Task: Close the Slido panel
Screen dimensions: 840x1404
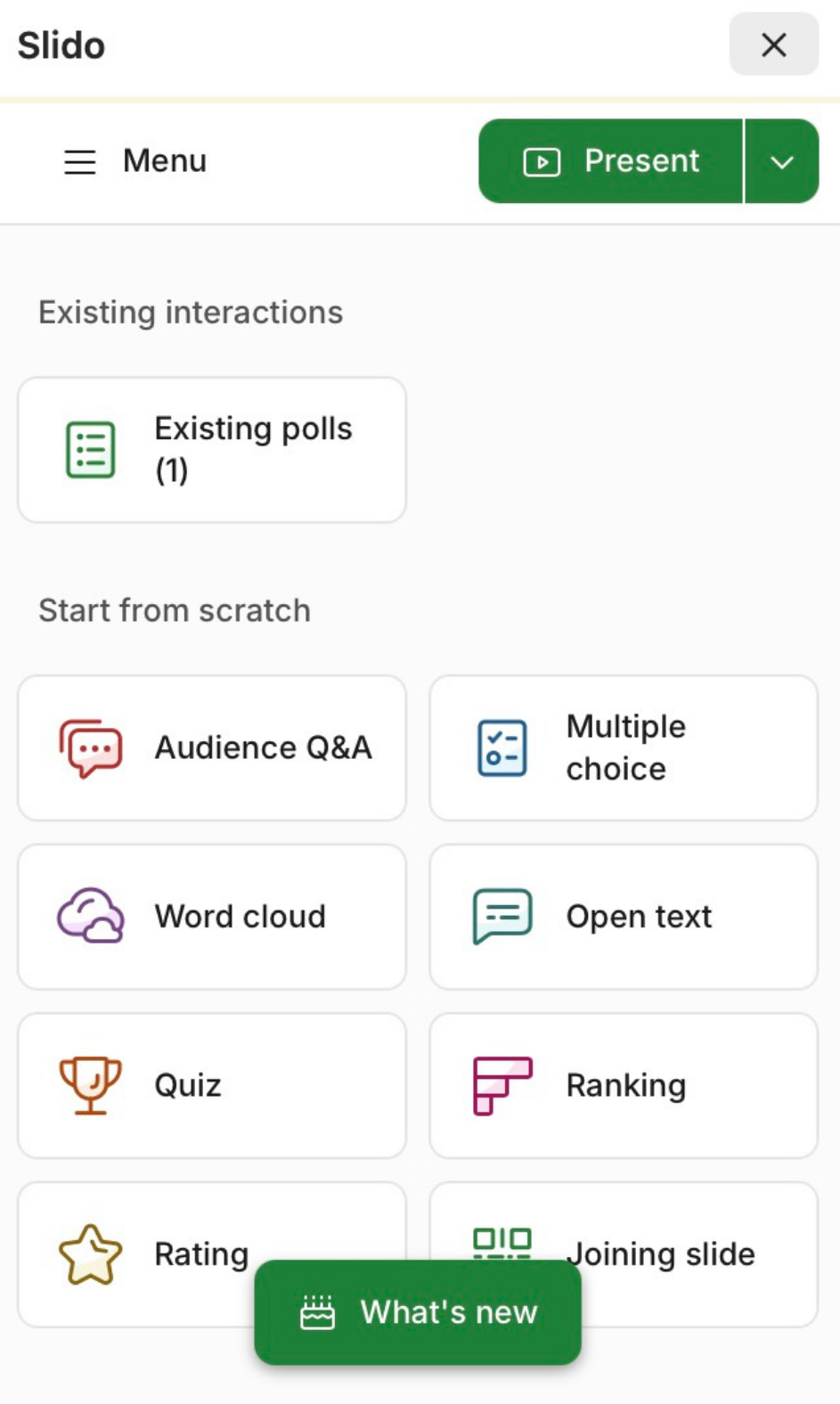Action: (x=773, y=45)
